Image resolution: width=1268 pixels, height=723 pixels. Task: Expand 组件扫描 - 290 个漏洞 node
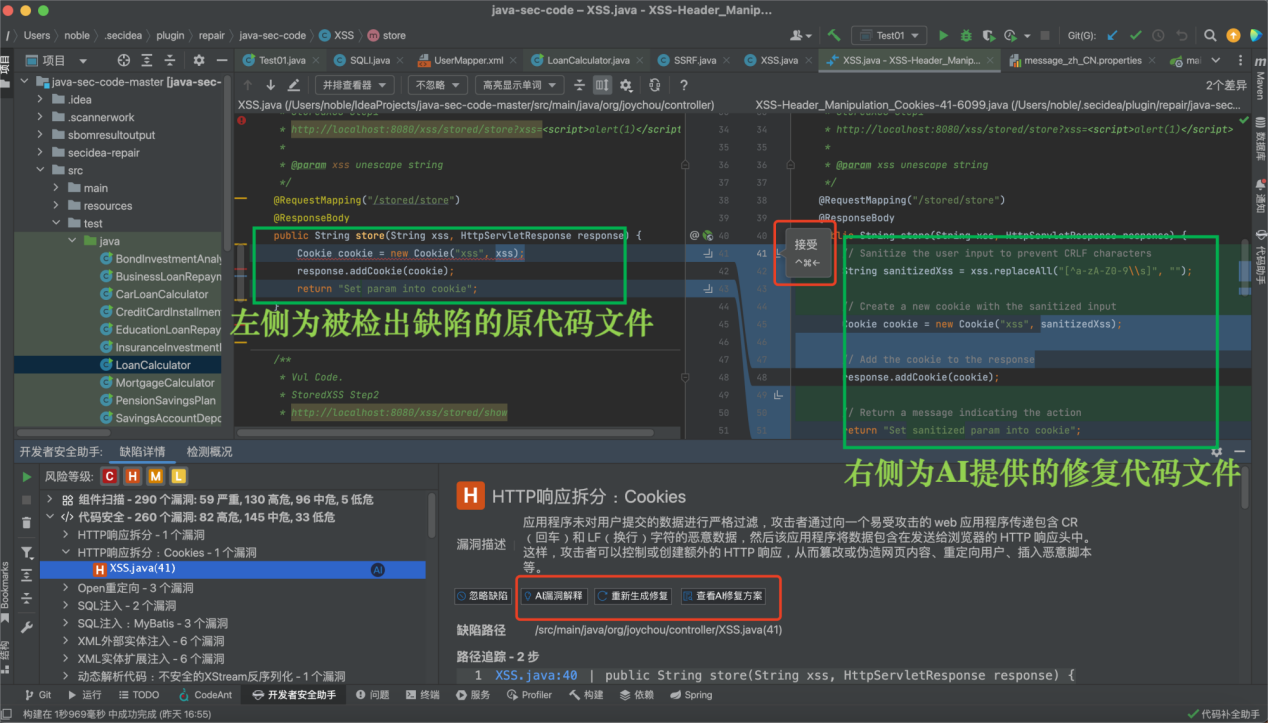(52, 499)
